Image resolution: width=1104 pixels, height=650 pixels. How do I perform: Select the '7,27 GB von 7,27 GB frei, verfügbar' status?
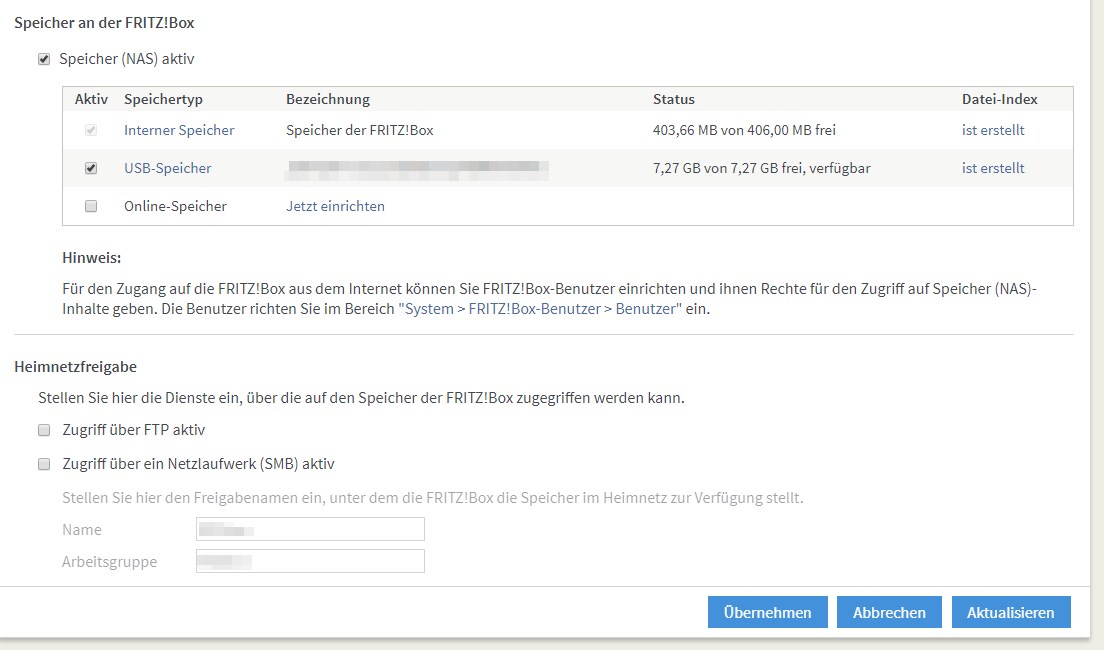(762, 168)
